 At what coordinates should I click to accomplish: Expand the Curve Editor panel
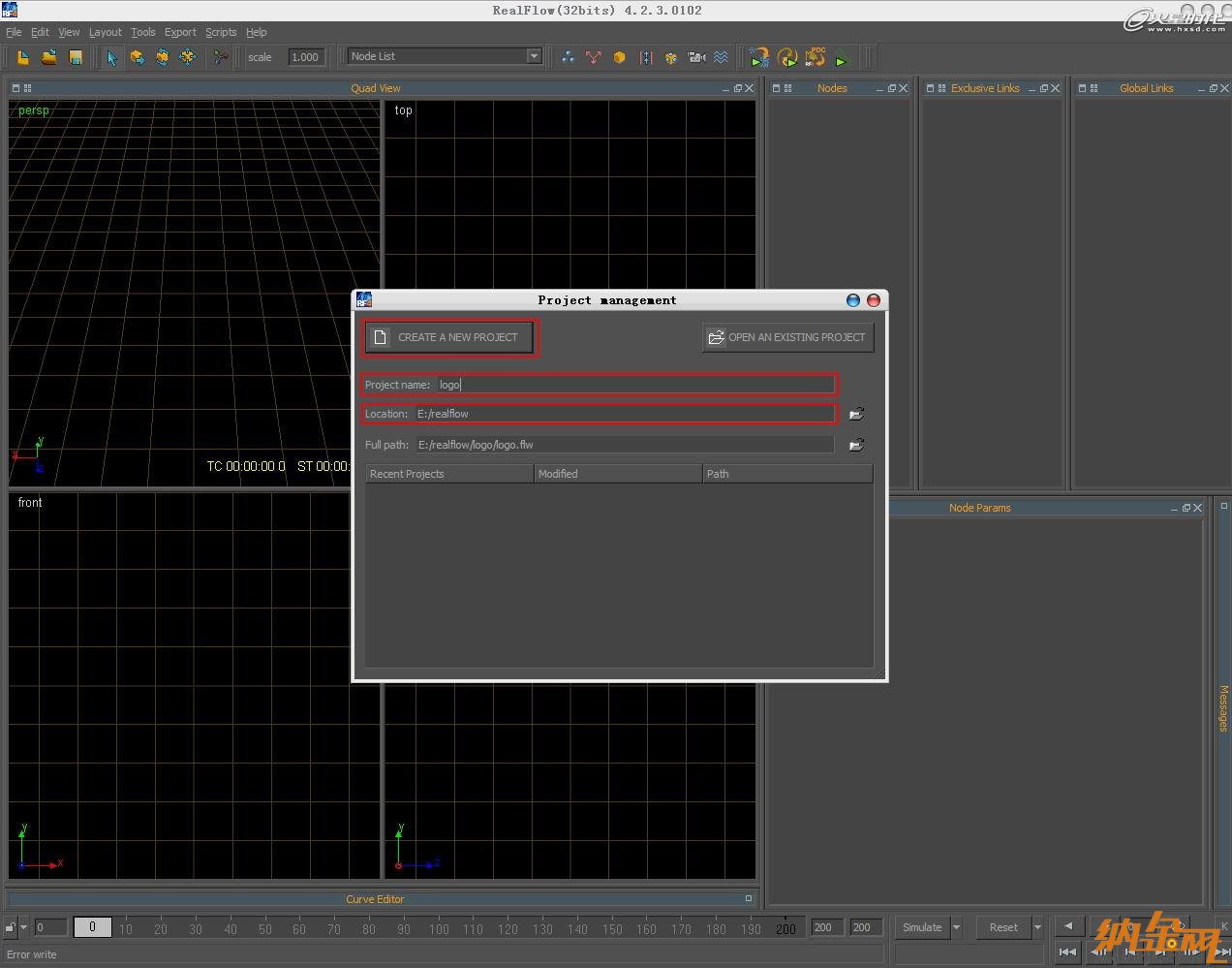click(x=748, y=898)
